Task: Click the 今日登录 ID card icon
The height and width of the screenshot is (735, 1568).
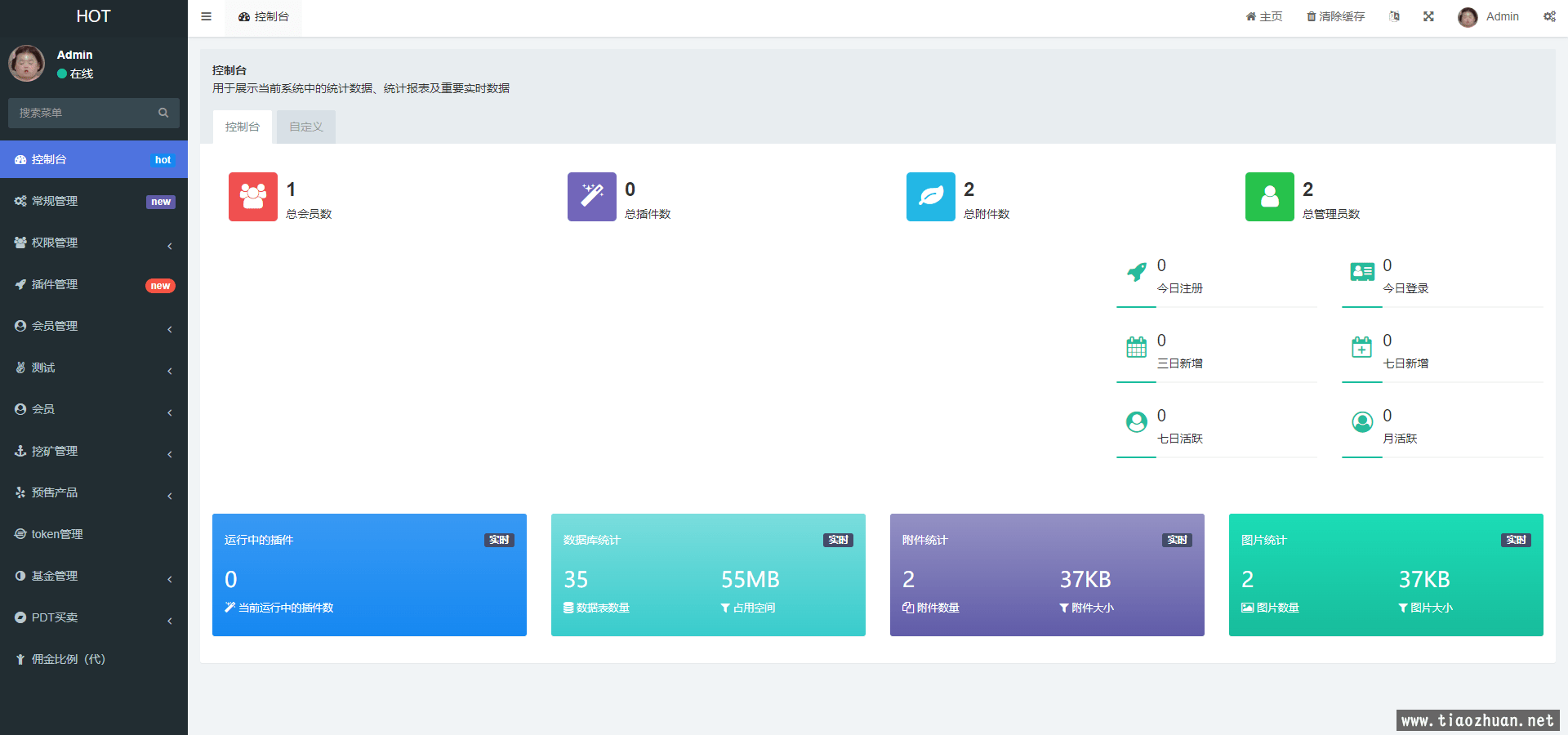Action: (x=1362, y=272)
